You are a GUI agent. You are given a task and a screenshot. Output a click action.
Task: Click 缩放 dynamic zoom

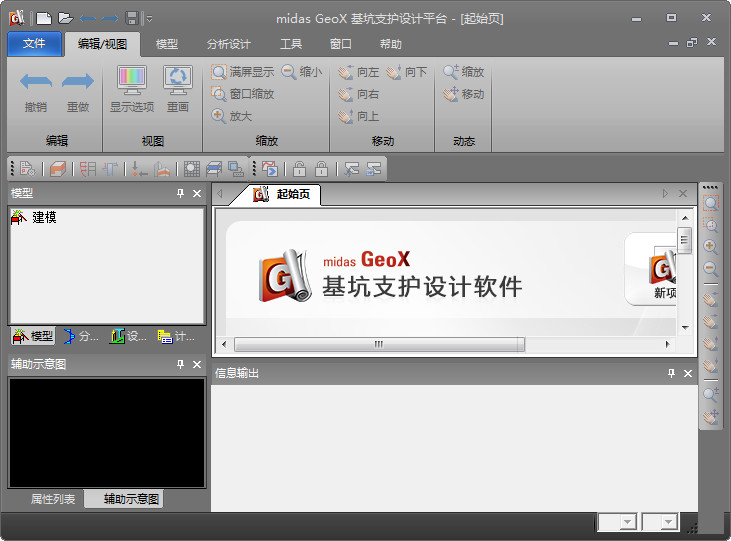tap(464, 72)
